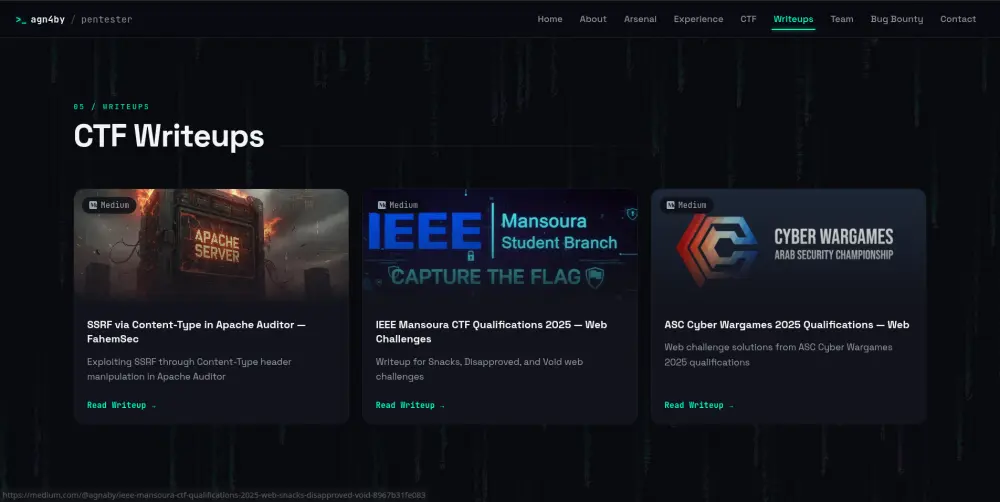Image resolution: width=1000 pixels, height=502 pixels.
Task: Select the CTF nav item
Action: (x=748, y=19)
